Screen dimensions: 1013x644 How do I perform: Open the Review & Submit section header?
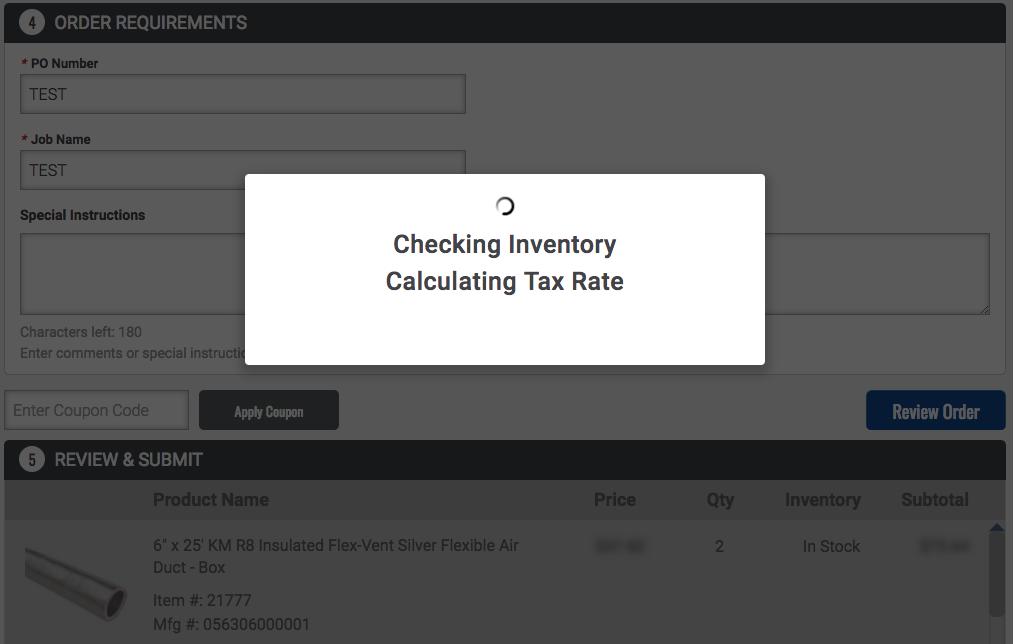pos(505,460)
